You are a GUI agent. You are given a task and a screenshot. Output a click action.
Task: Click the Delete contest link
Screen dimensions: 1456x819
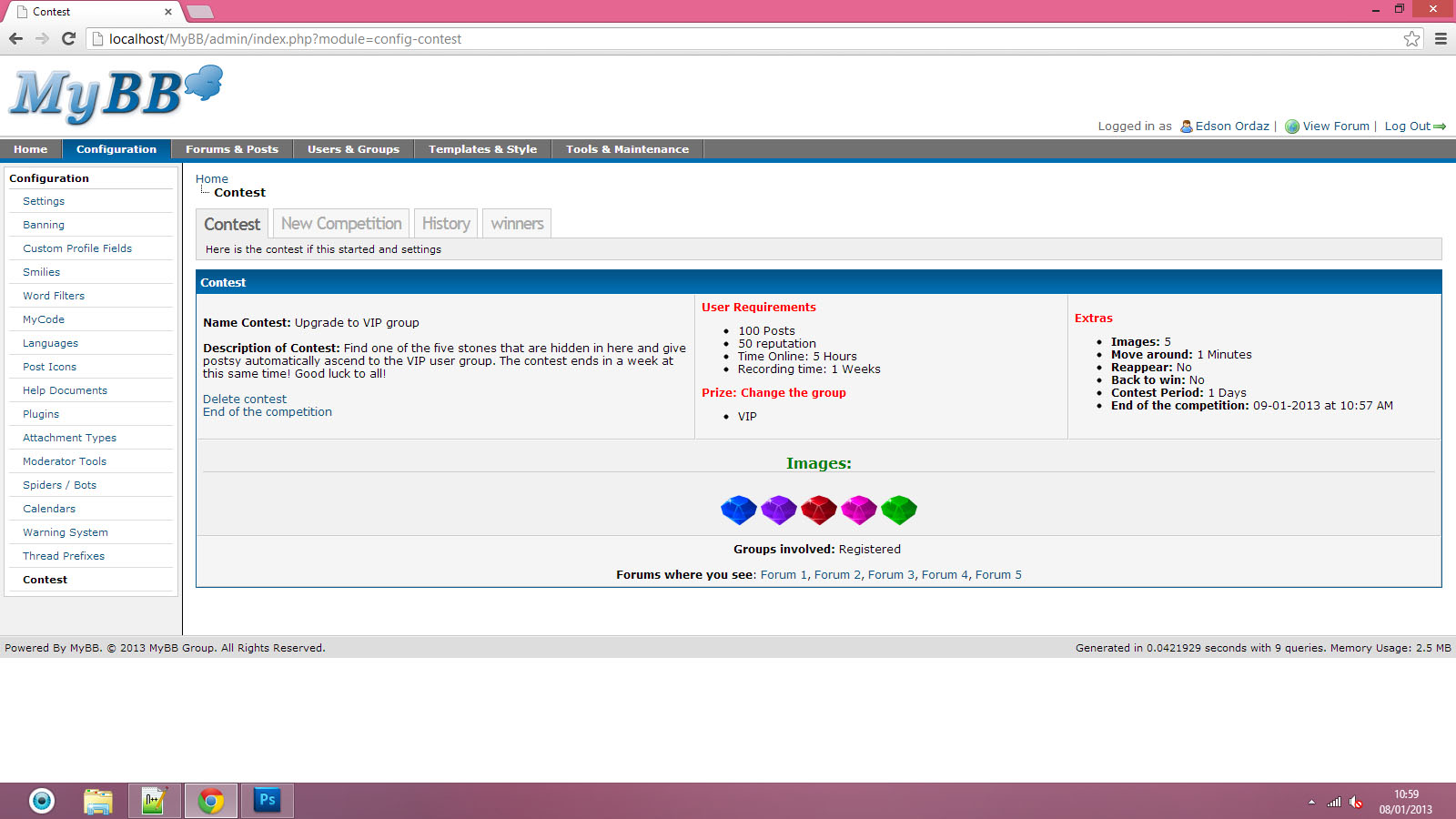tap(244, 399)
